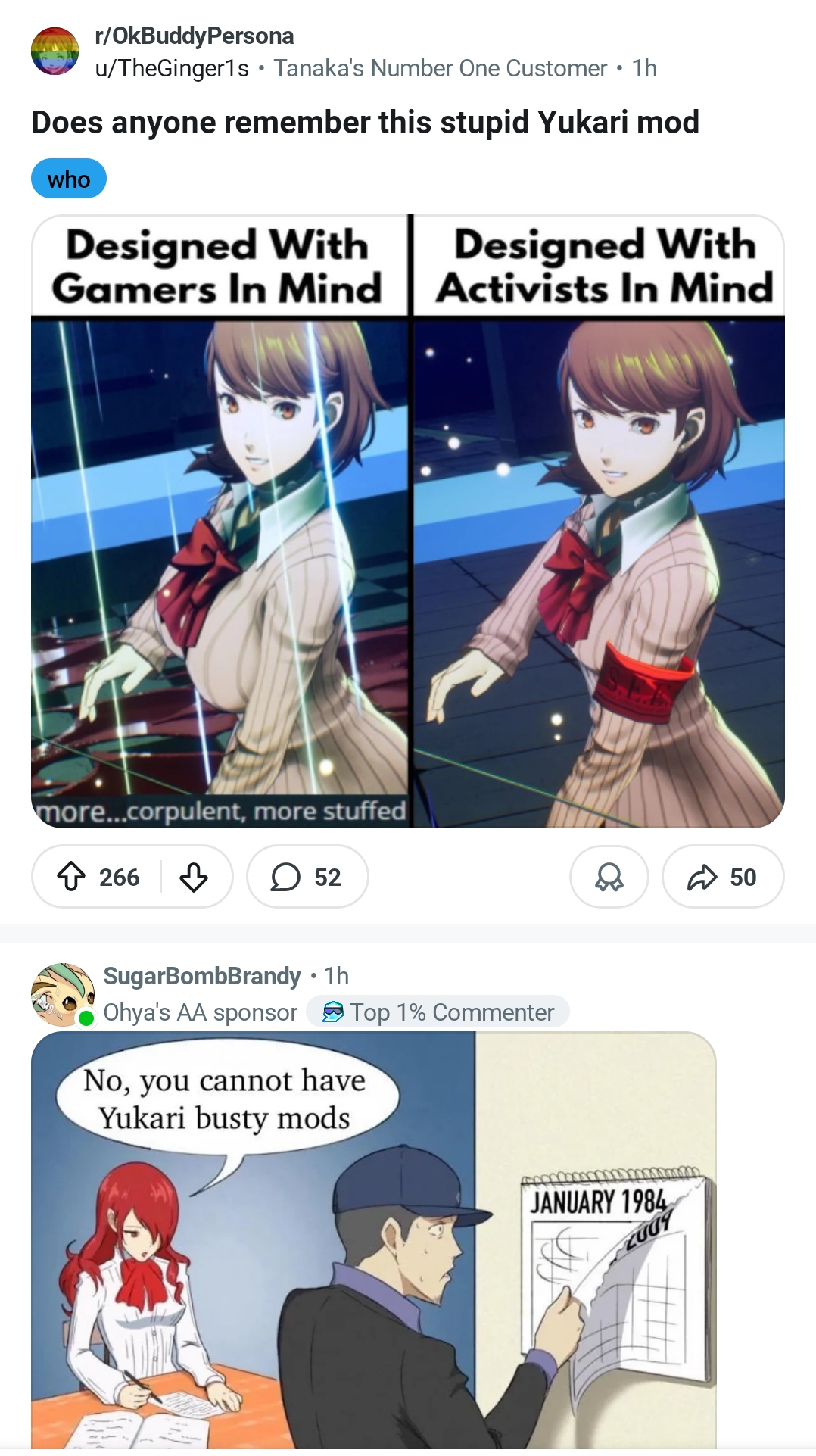Tap the "Tanaka's Number One Customer" user flair
The height and width of the screenshot is (1456, 816).
[441, 68]
